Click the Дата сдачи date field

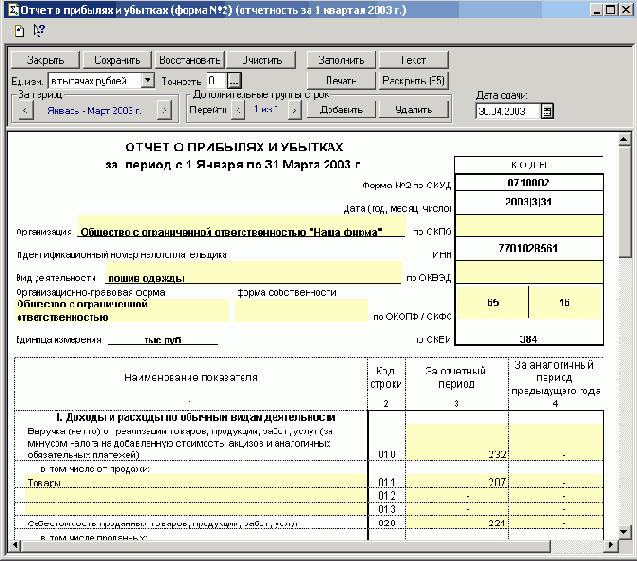click(508, 111)
